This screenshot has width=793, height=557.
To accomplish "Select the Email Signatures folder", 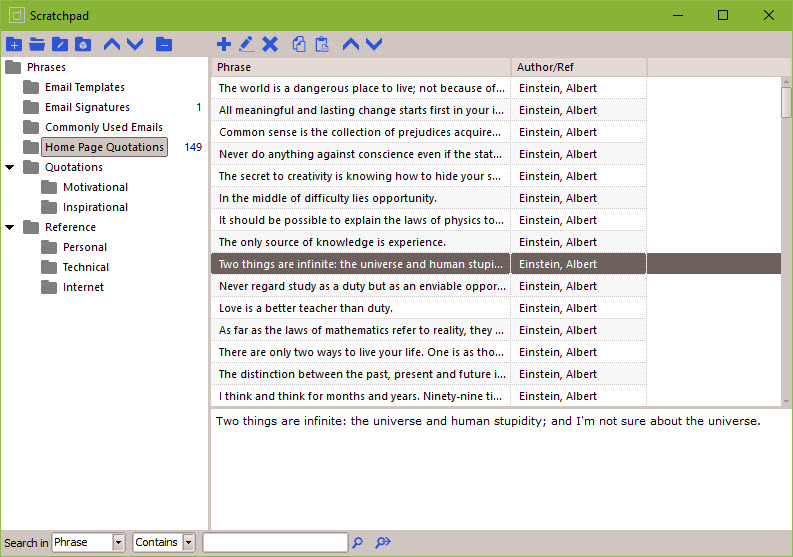I will tap(87, 107).
